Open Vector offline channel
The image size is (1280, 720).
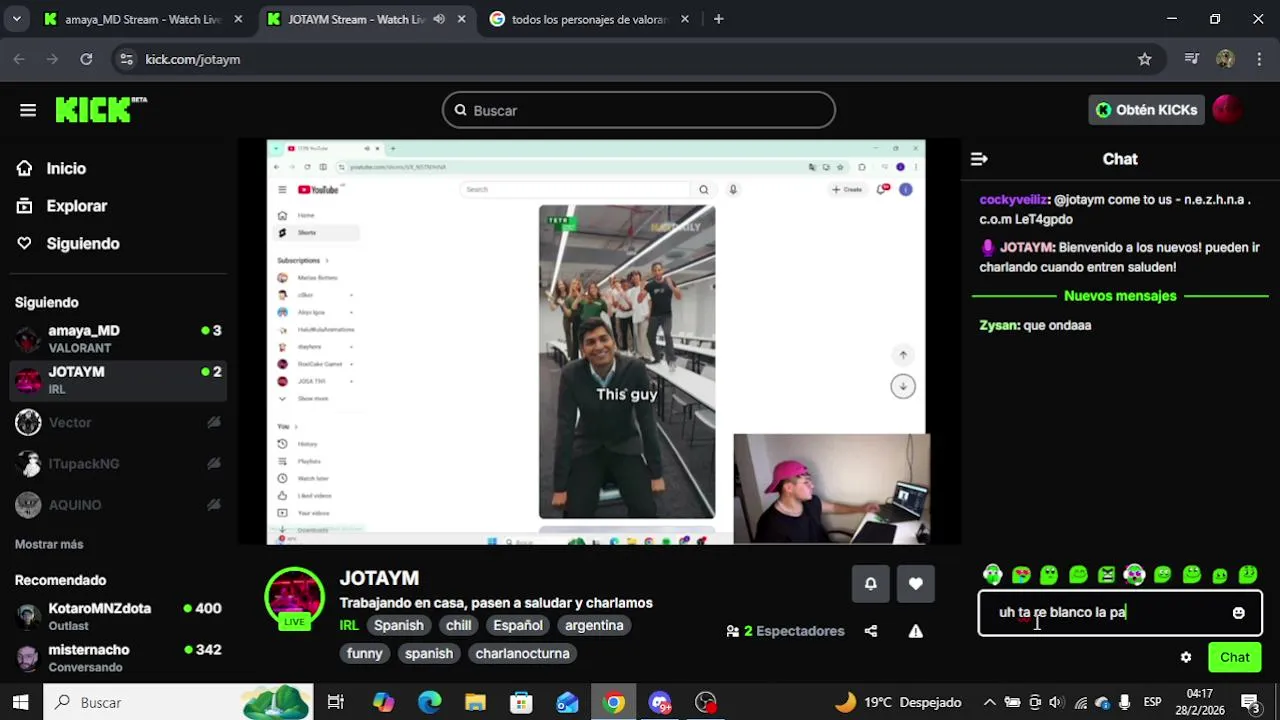(x=118, y=422)
